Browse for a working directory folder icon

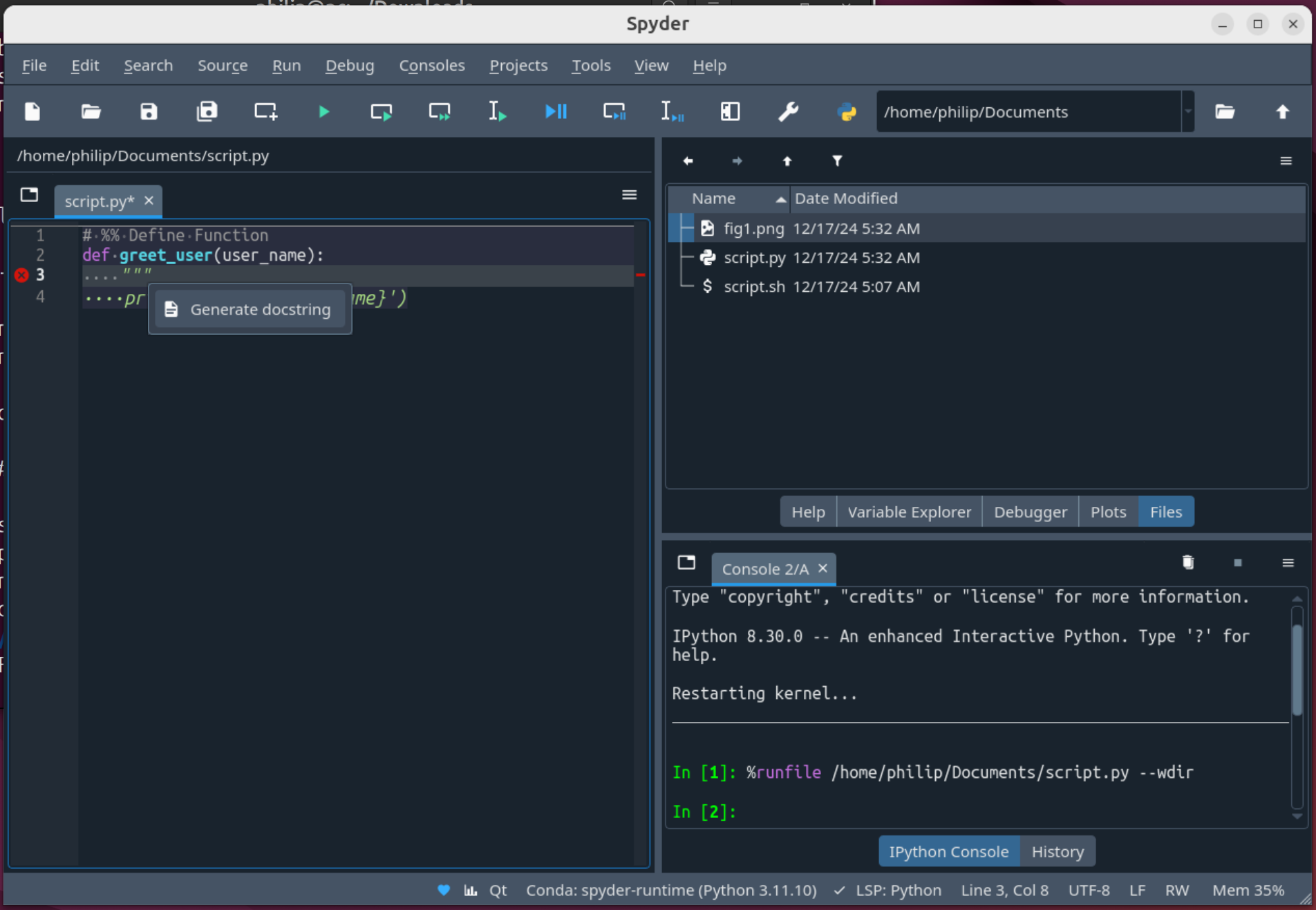pyautogui.click(x=1225, y=111)
